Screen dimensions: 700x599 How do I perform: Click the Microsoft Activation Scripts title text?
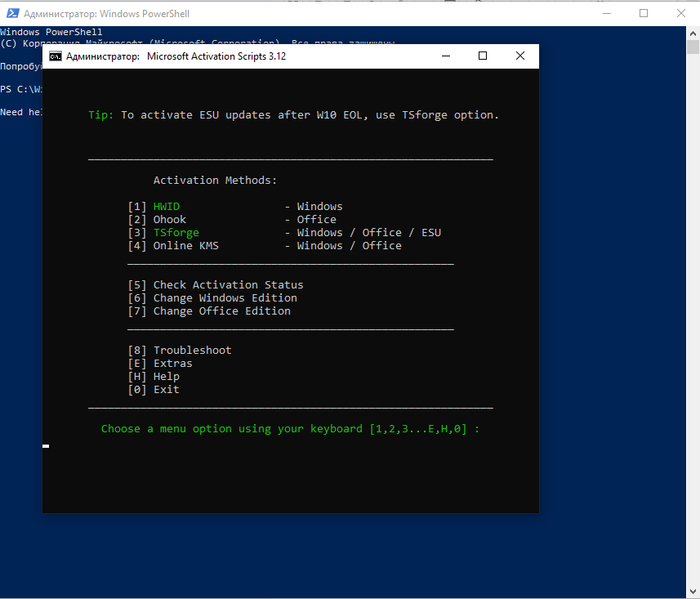[217, 56]
